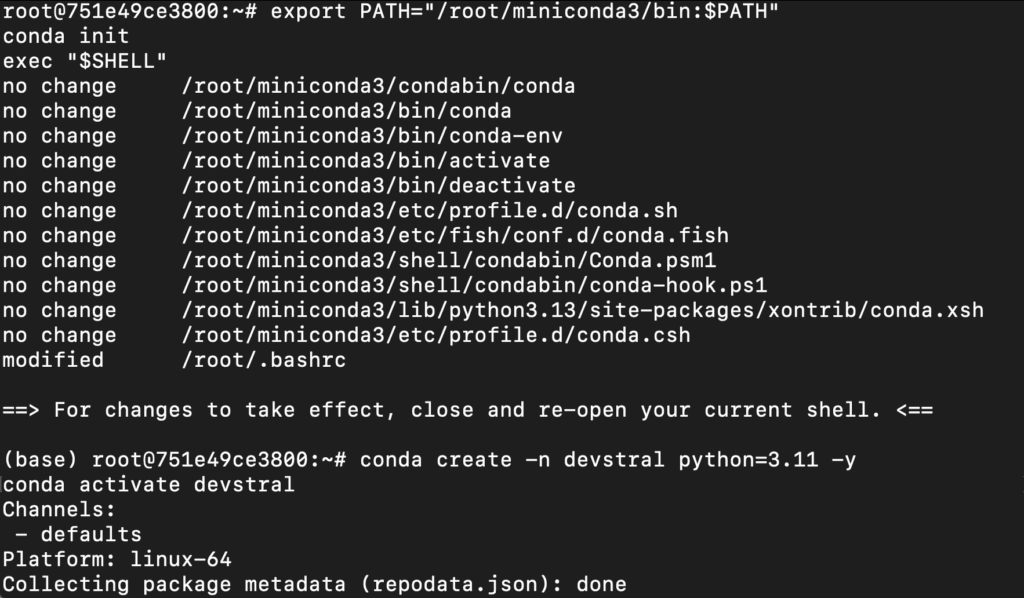Viewport: 1024px width, 598px height.
Task: Click the bin/deactivate path
Action: [x=378, y=185]
